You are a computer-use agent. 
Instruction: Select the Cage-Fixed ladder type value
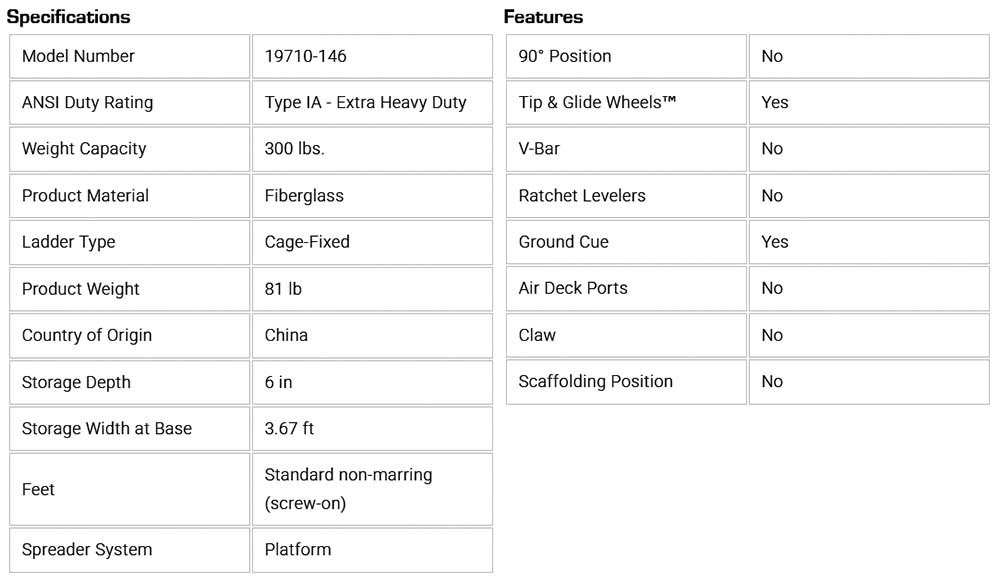tap(307, 242)
